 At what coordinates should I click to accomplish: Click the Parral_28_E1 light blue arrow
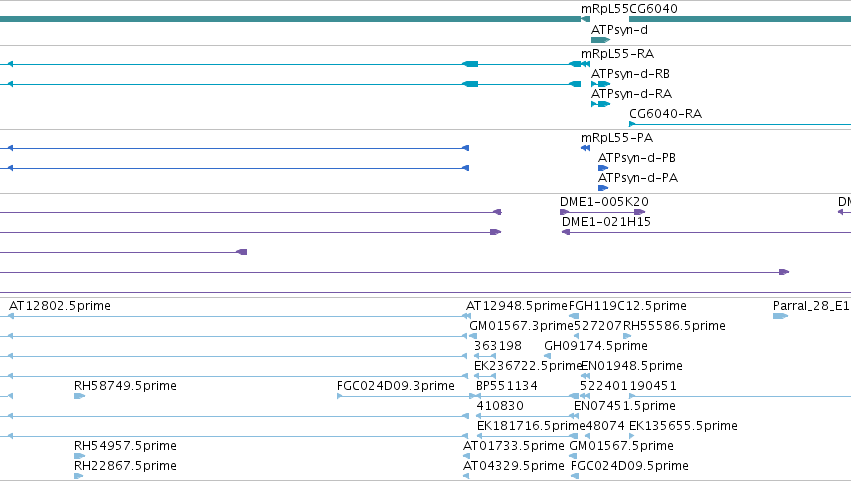[x=780, y=316]
